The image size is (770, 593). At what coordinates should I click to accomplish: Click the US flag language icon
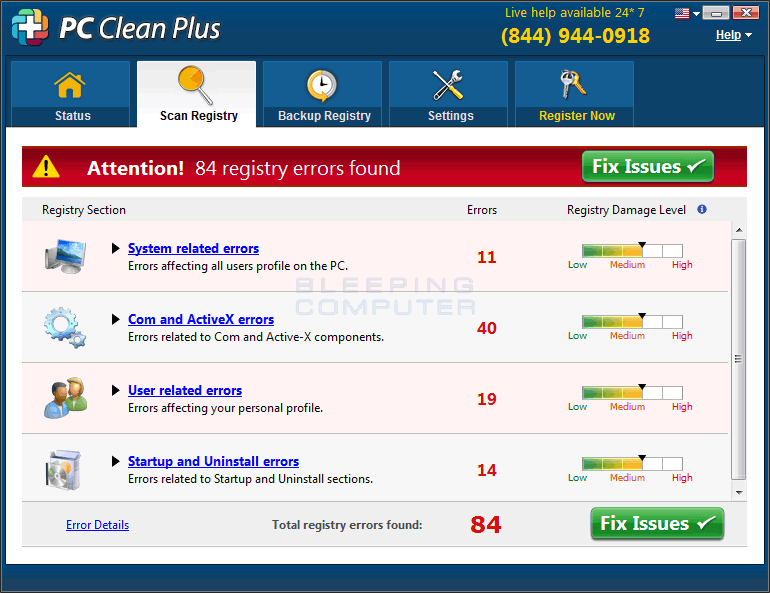tap(682, 13)
